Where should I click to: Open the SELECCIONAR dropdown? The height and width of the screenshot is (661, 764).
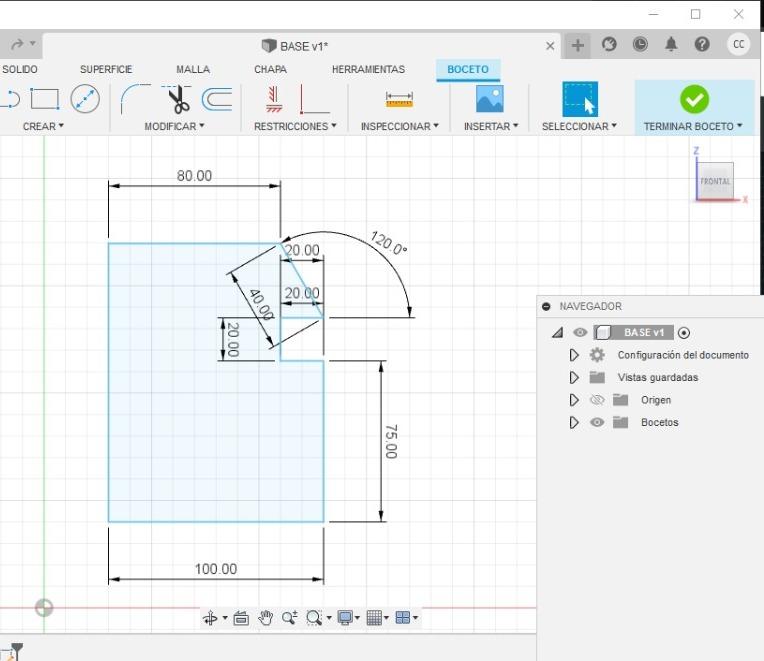click(x=579, y=126)
